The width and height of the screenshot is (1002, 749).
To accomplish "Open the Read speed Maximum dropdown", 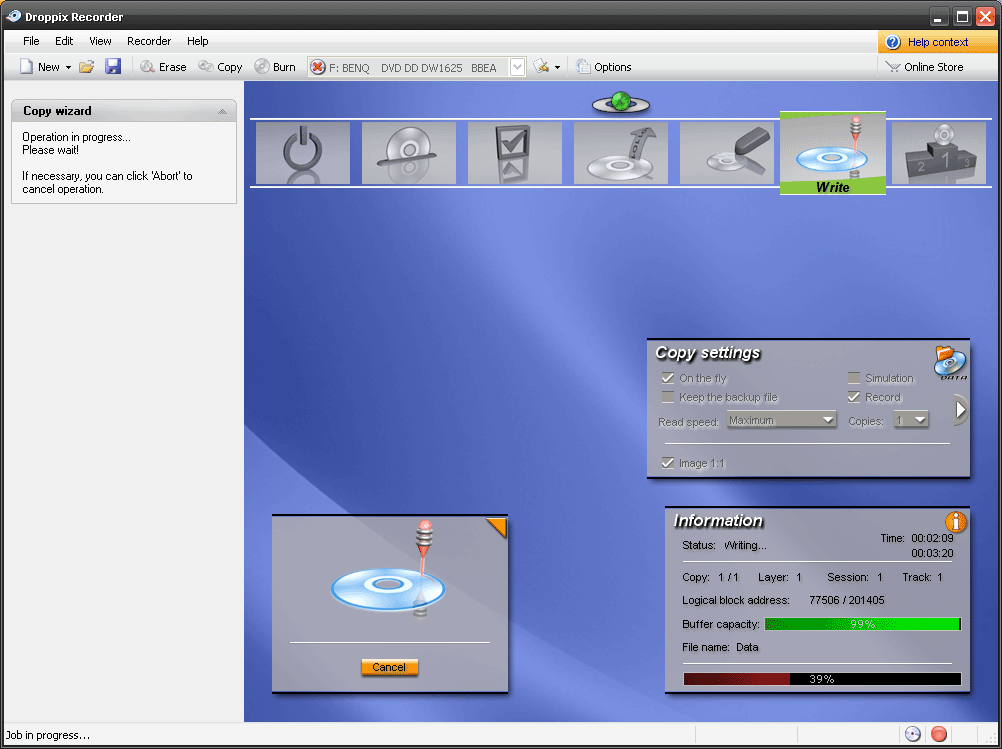I will click(782, 420).
